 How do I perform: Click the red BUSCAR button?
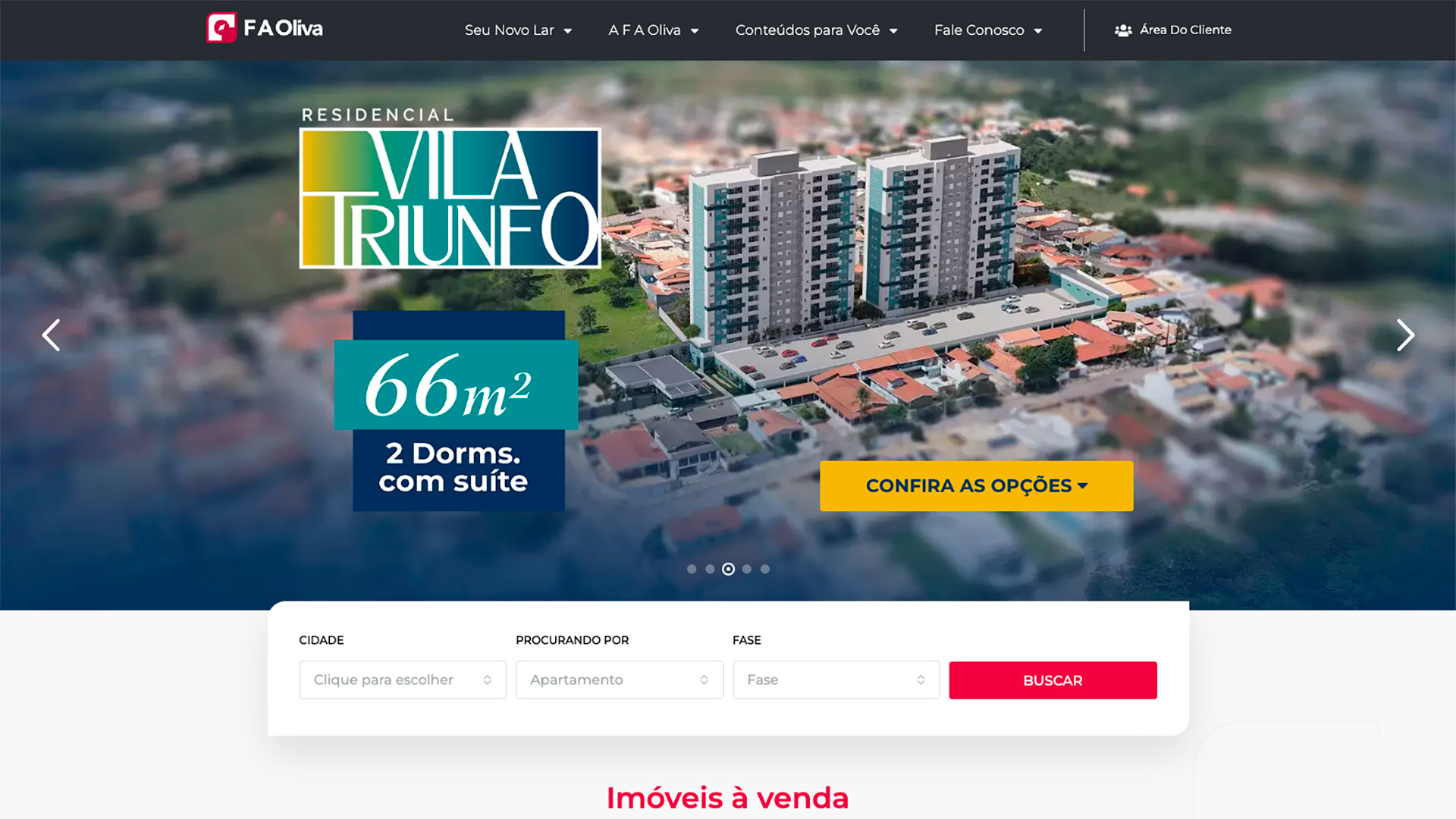point(1053,680)
